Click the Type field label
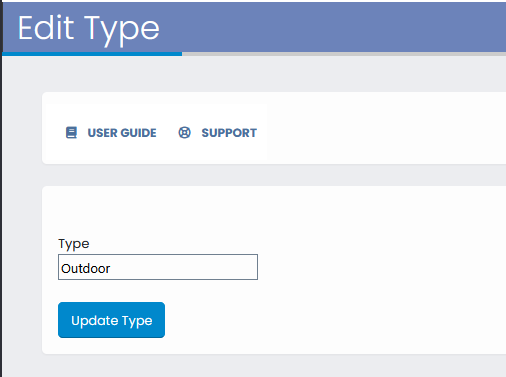 point(74,244)
